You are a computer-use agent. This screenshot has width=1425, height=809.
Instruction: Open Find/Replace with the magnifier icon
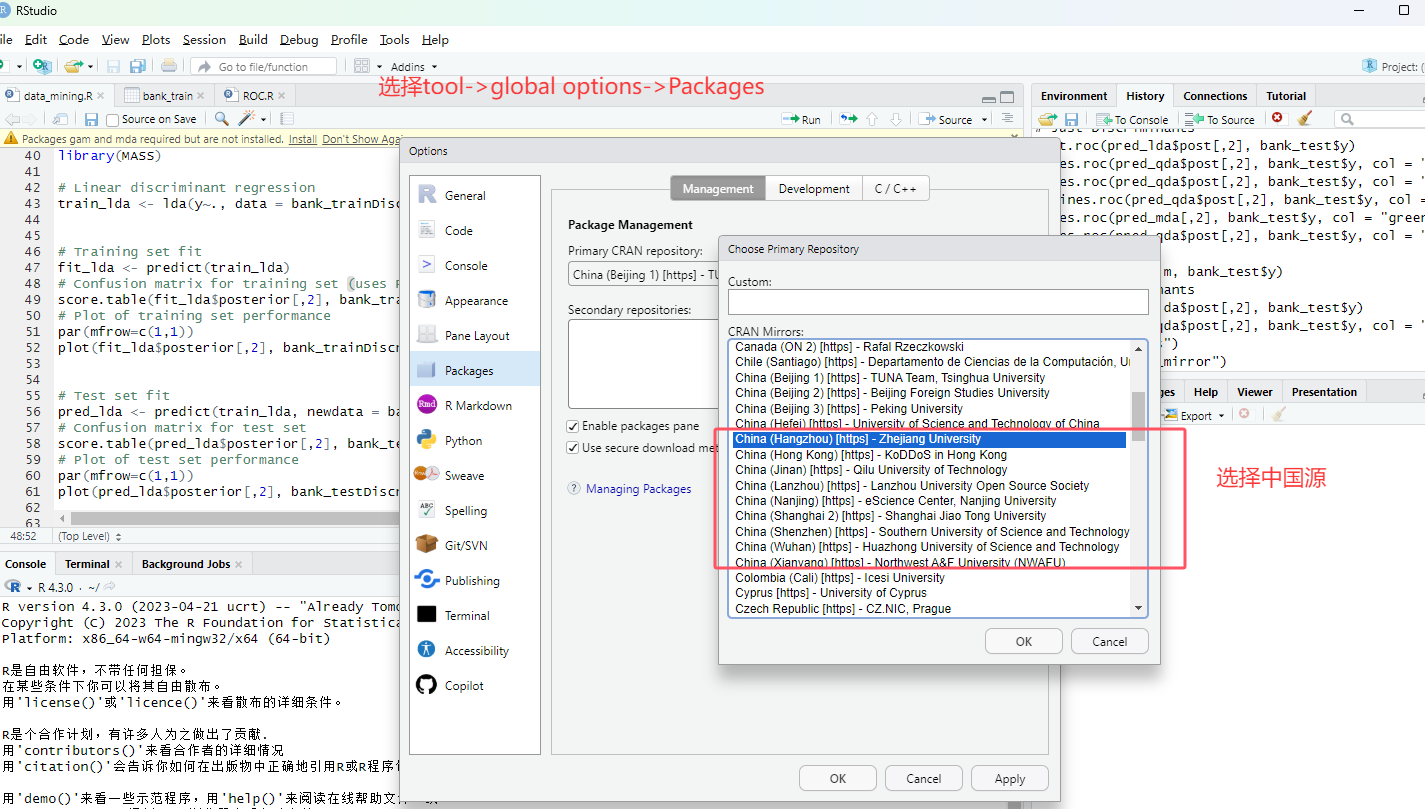pyautogui.click(x=221, y=119)
